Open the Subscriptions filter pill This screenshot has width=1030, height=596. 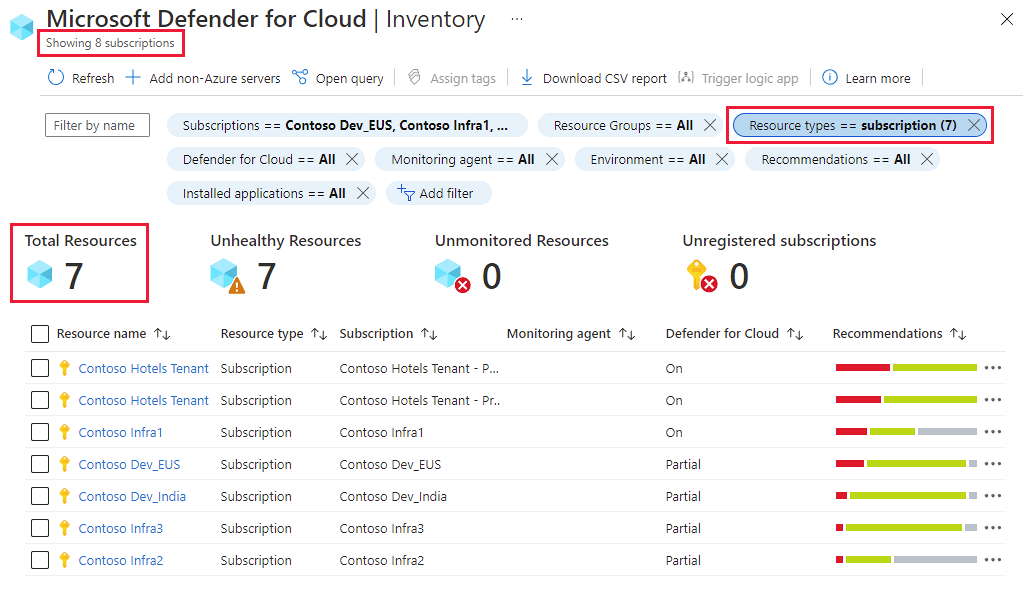[347, 125]
